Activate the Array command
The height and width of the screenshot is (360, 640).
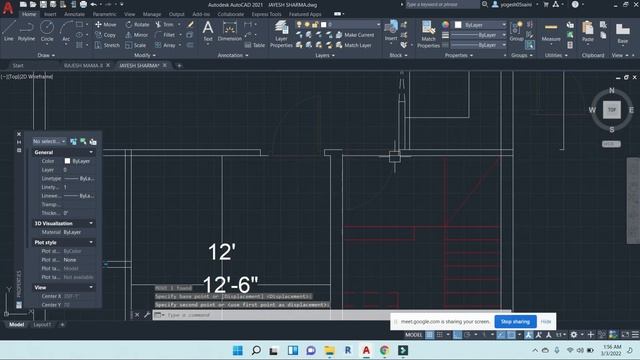click(165, 45)
